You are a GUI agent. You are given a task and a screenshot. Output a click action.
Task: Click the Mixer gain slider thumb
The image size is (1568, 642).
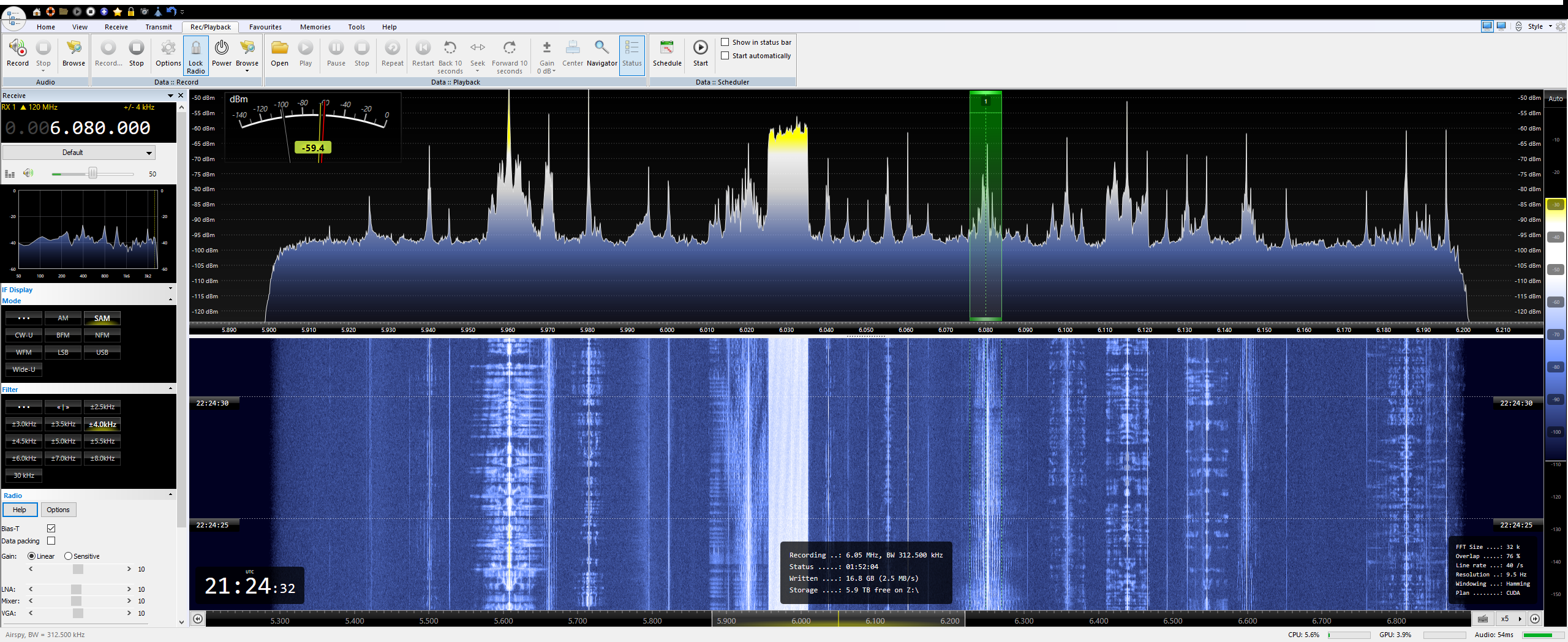76,601
